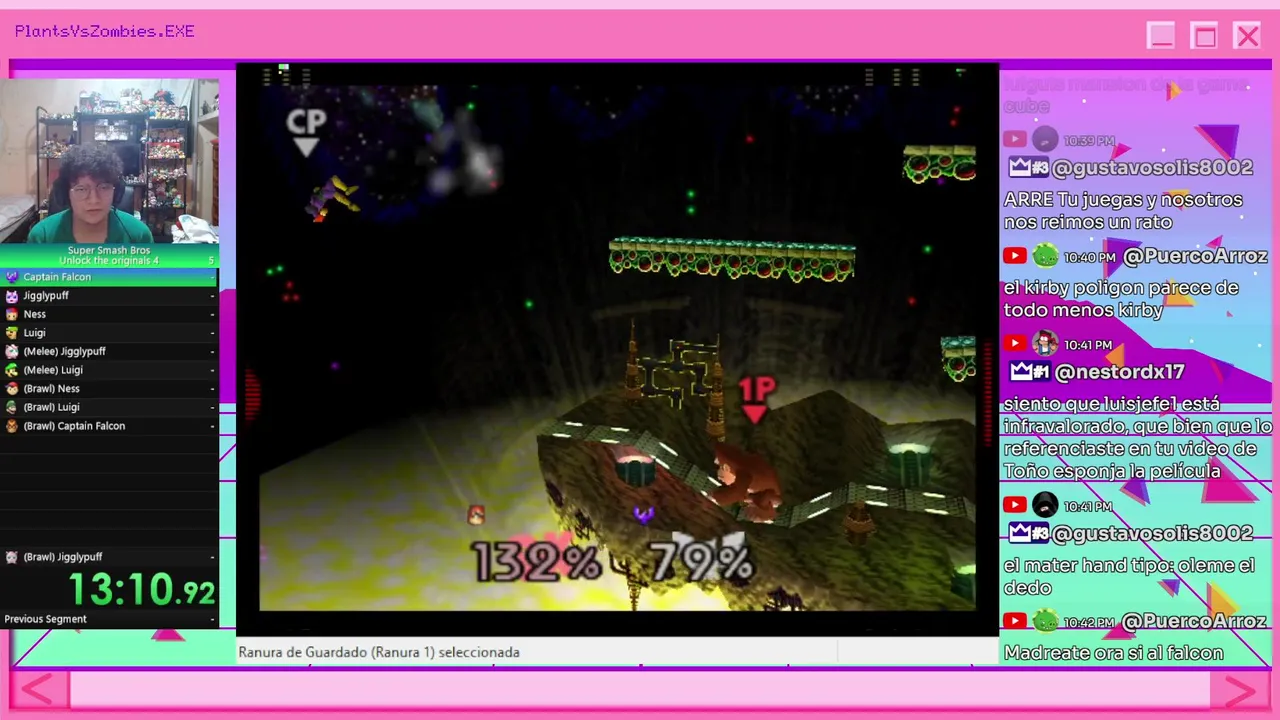Select the (Melee) Luigi split name

tap(53, 370)
